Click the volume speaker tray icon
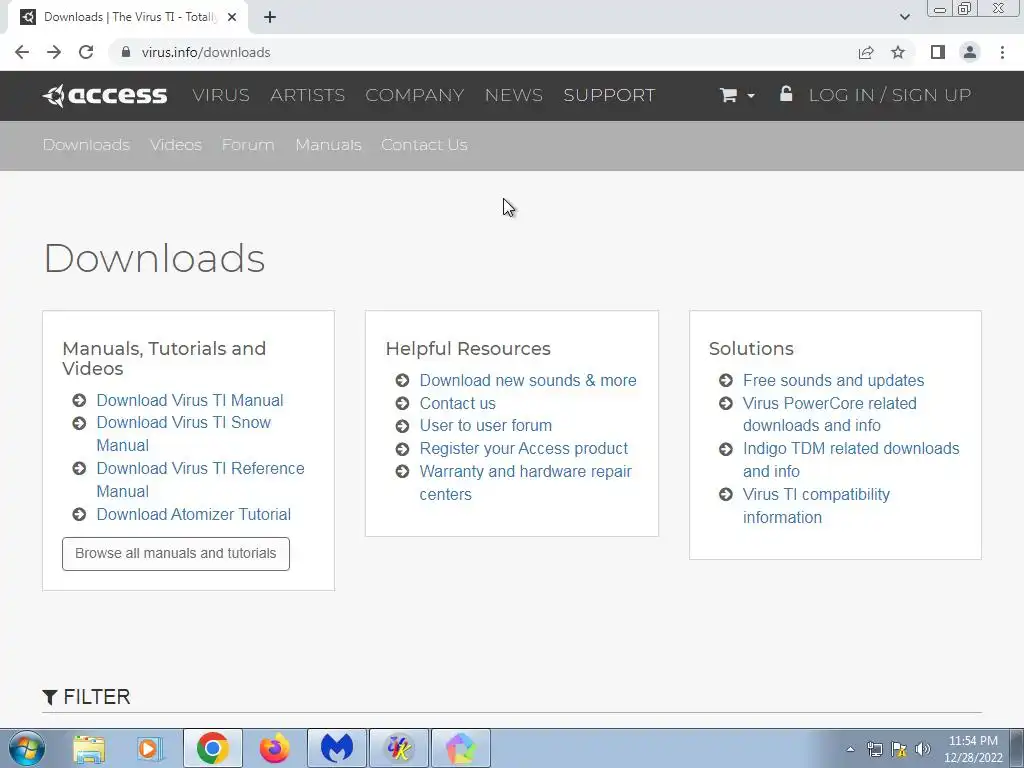1024x768 pixels. (922, 749)
